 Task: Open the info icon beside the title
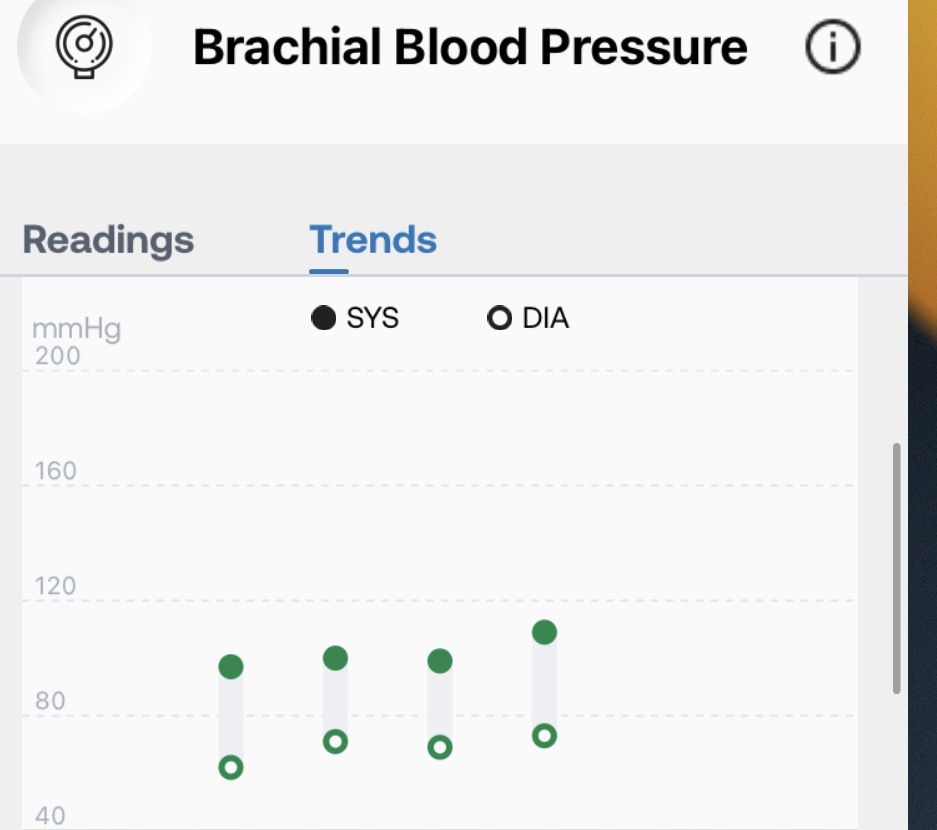pyautogui.click(x=832, y=47)
